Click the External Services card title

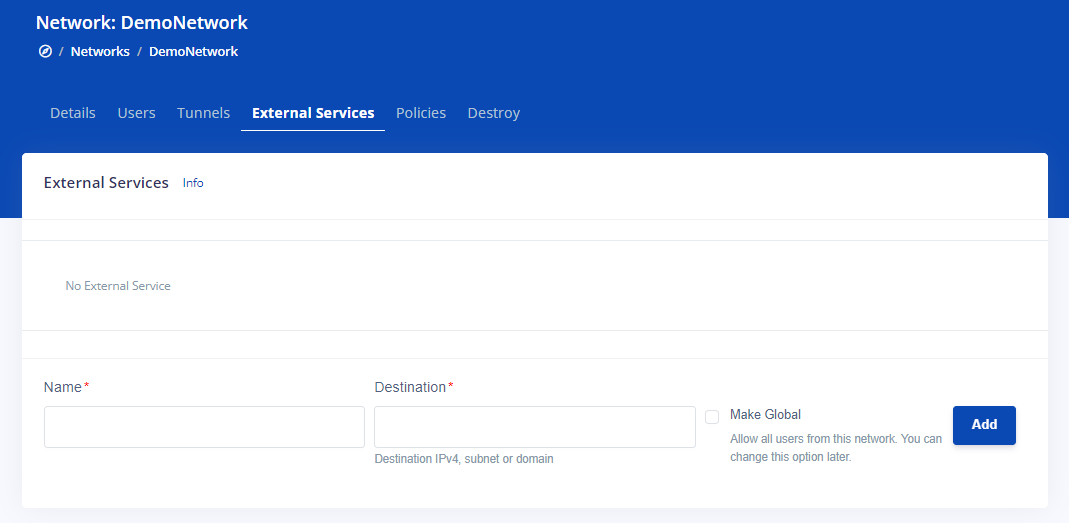pyautogui.click(x=106, y=183)
